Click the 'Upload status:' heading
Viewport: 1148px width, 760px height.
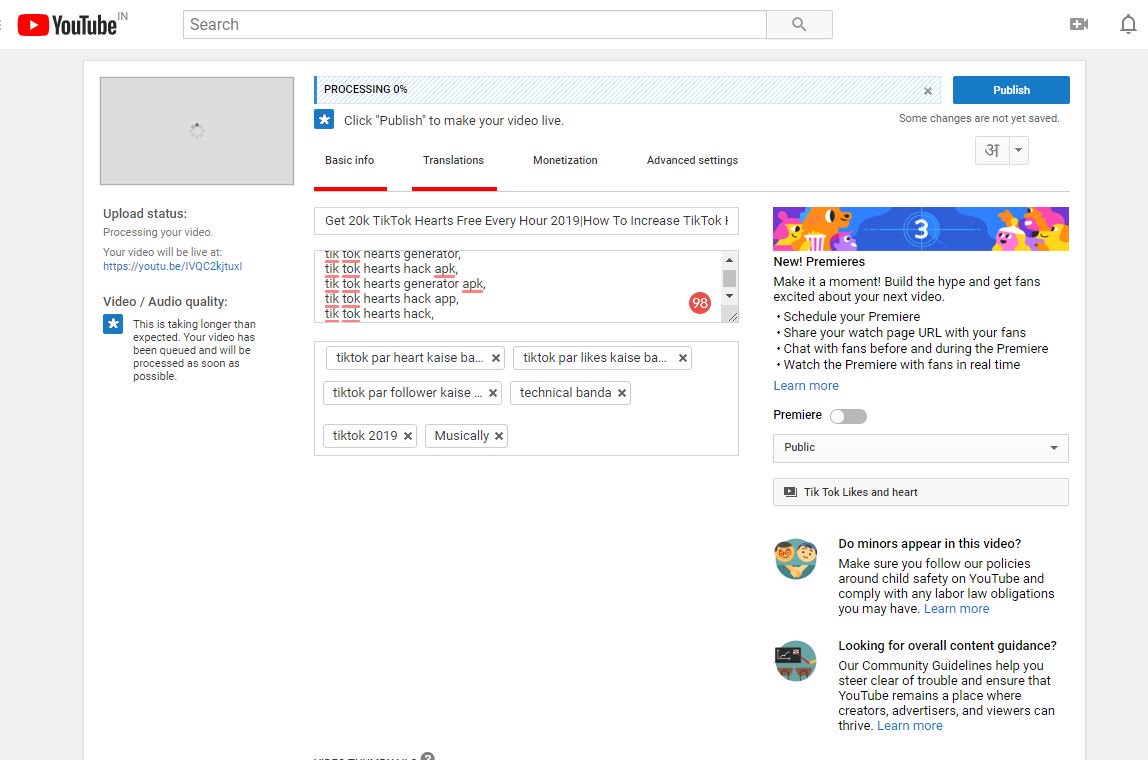[145, 214]
